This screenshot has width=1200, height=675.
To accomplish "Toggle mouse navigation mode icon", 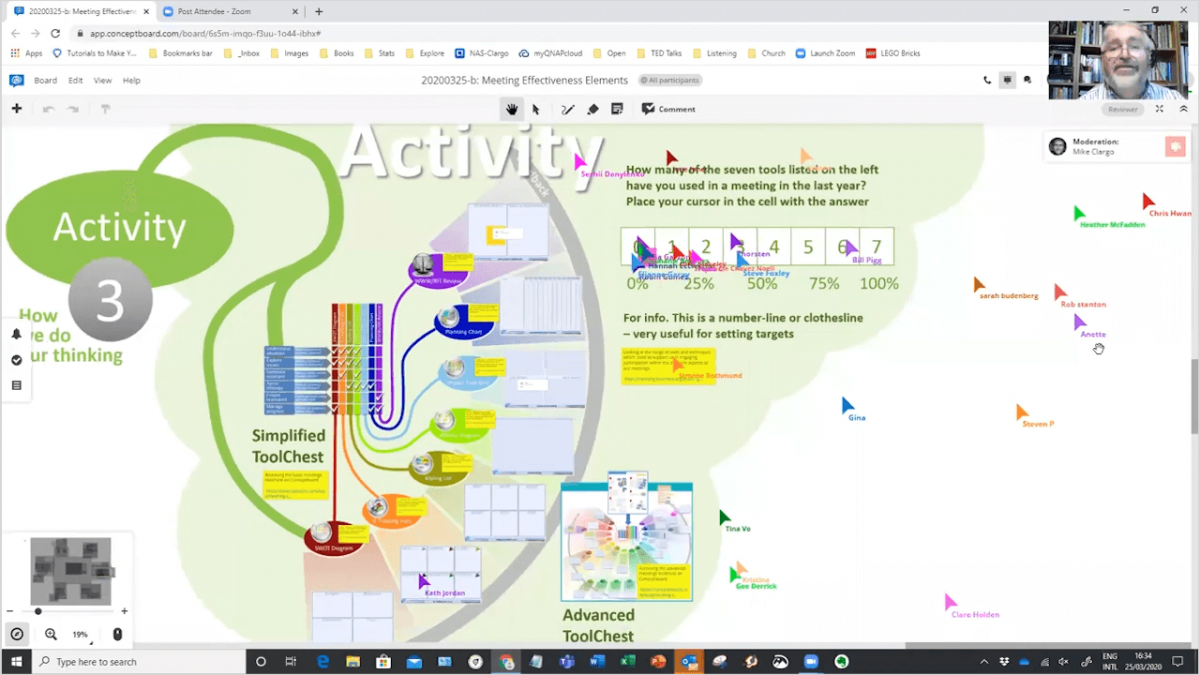I will pos(117,634).
